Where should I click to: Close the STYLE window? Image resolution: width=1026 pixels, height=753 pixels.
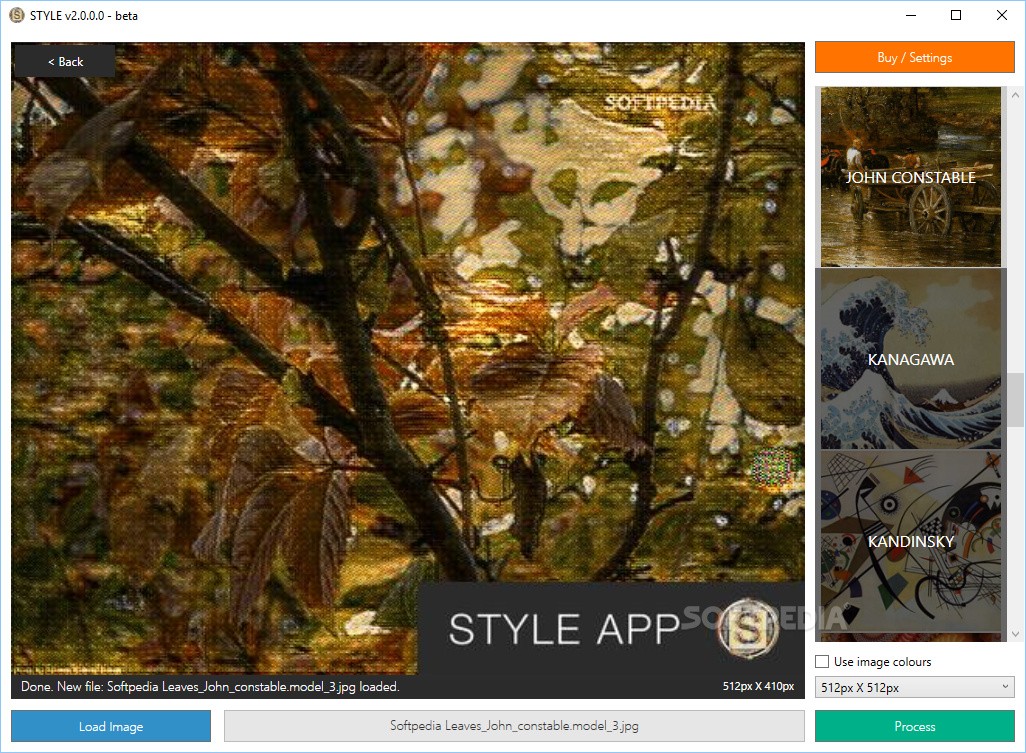(x=1001, y=15)
